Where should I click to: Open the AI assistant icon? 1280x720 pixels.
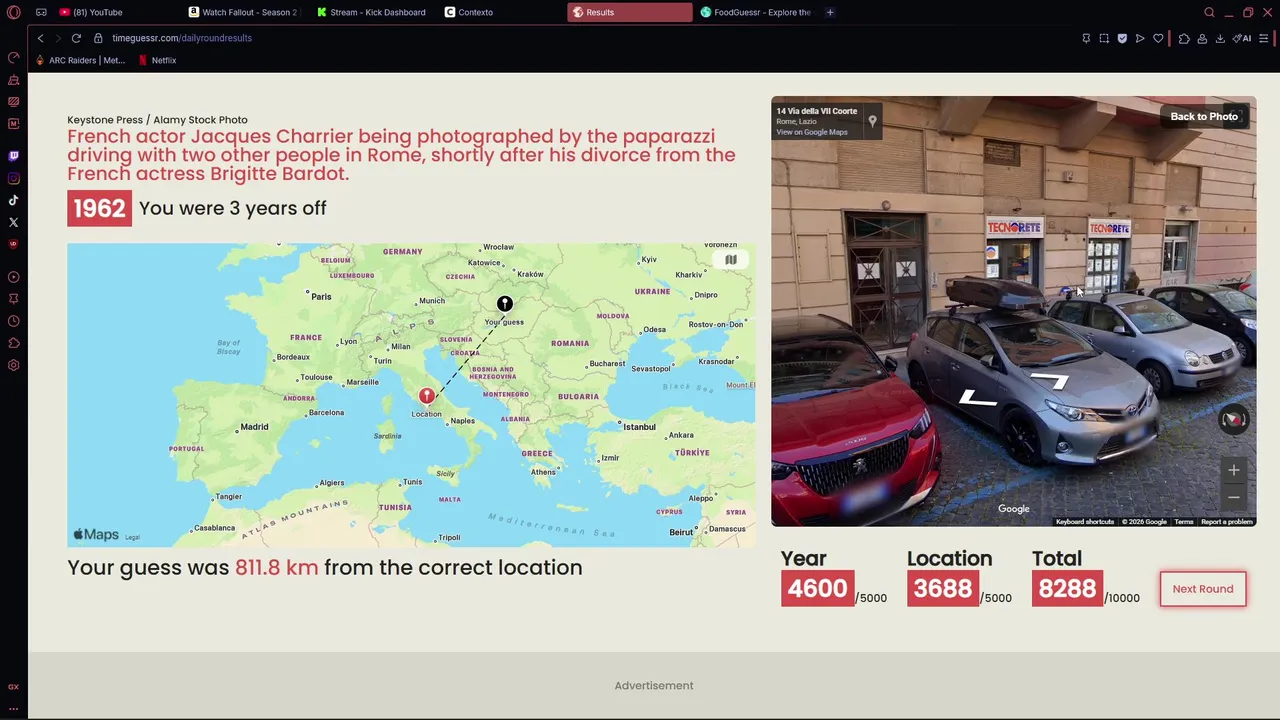click(1242, 38)
